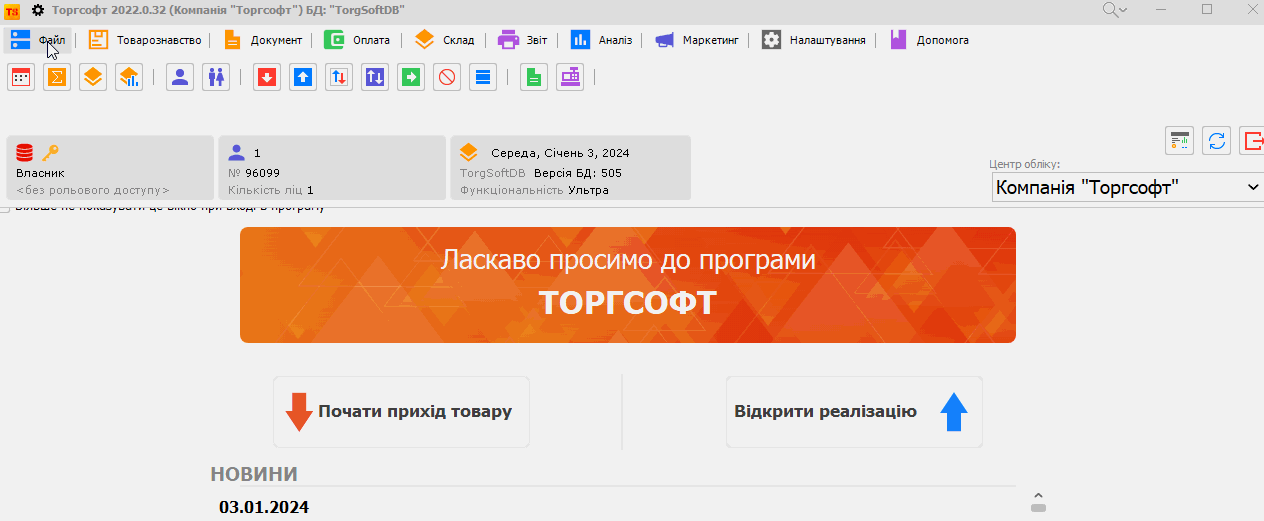Open the Маркетинг menu
The width and height of the screenshot is (1264, 521).
point(696,40)
